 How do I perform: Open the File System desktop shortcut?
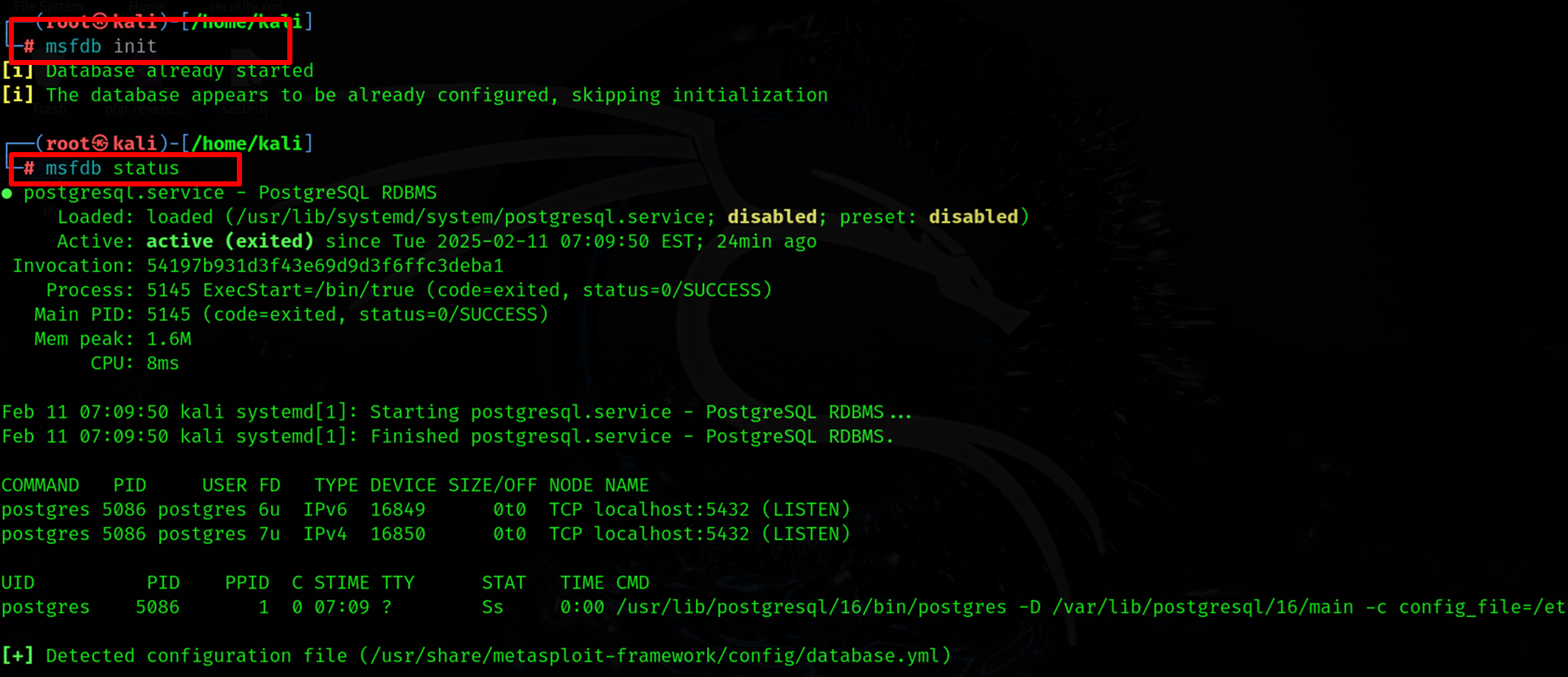[x=49, y=7]
